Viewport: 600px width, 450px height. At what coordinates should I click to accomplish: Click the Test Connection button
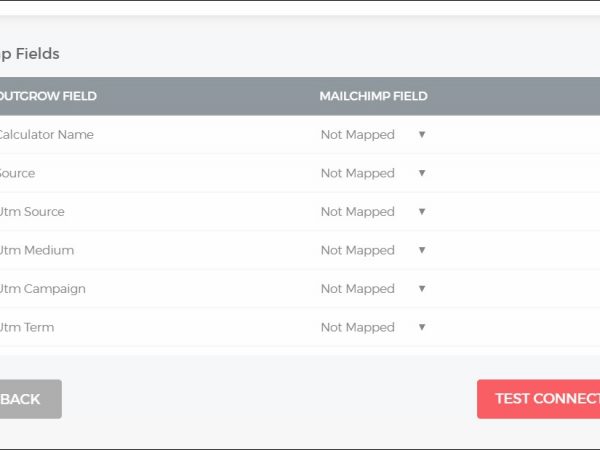click(540, 398)
